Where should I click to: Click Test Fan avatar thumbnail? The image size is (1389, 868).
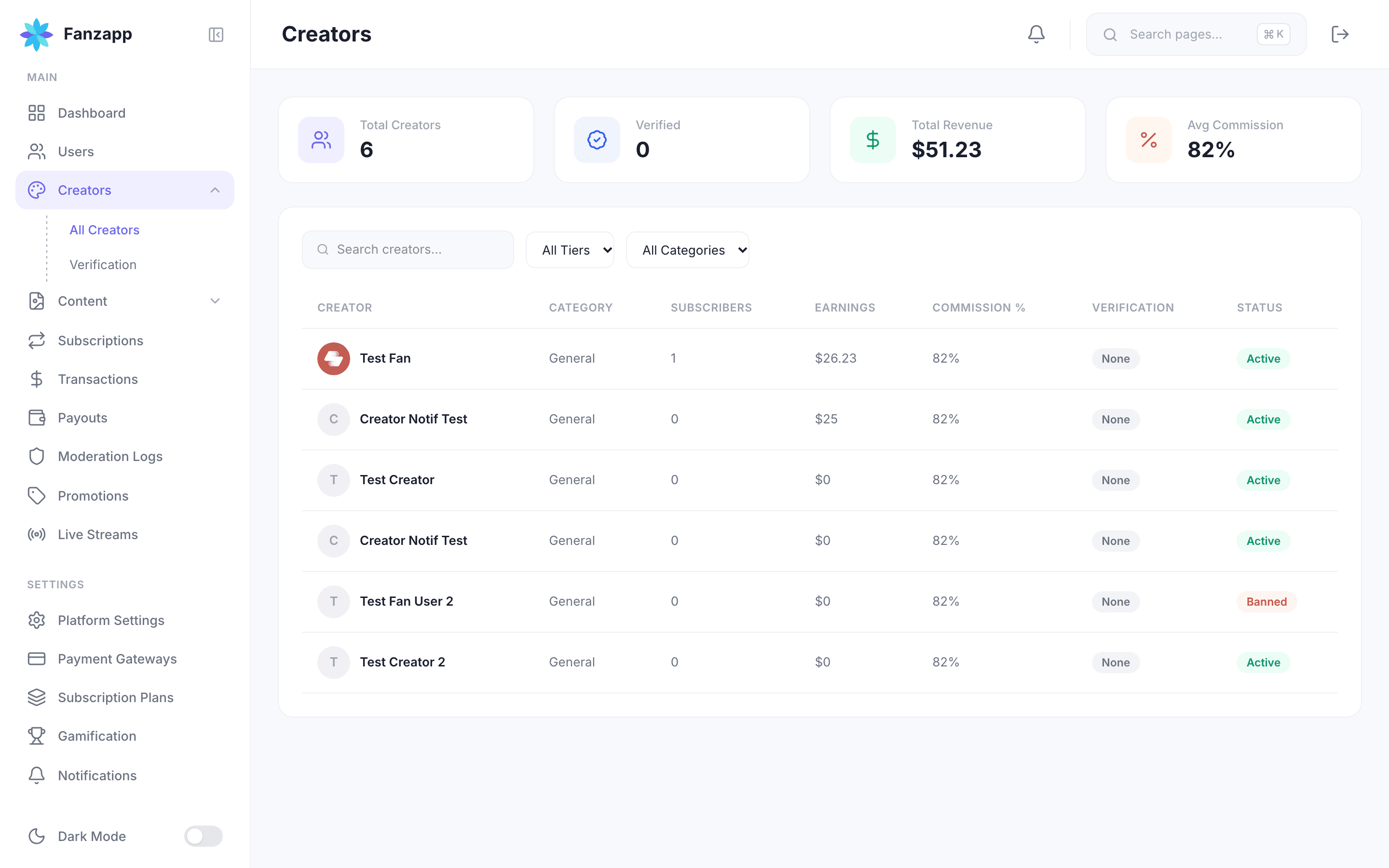point(333,358)
